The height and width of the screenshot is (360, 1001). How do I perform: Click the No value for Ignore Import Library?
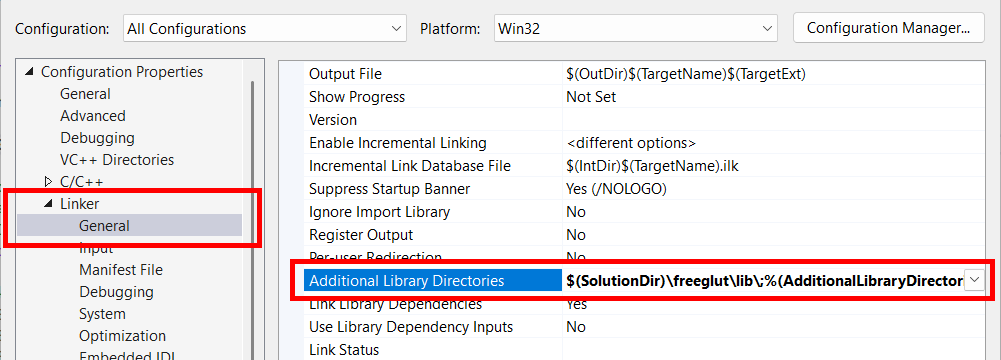pyautogui.click(x=576, y=212)
